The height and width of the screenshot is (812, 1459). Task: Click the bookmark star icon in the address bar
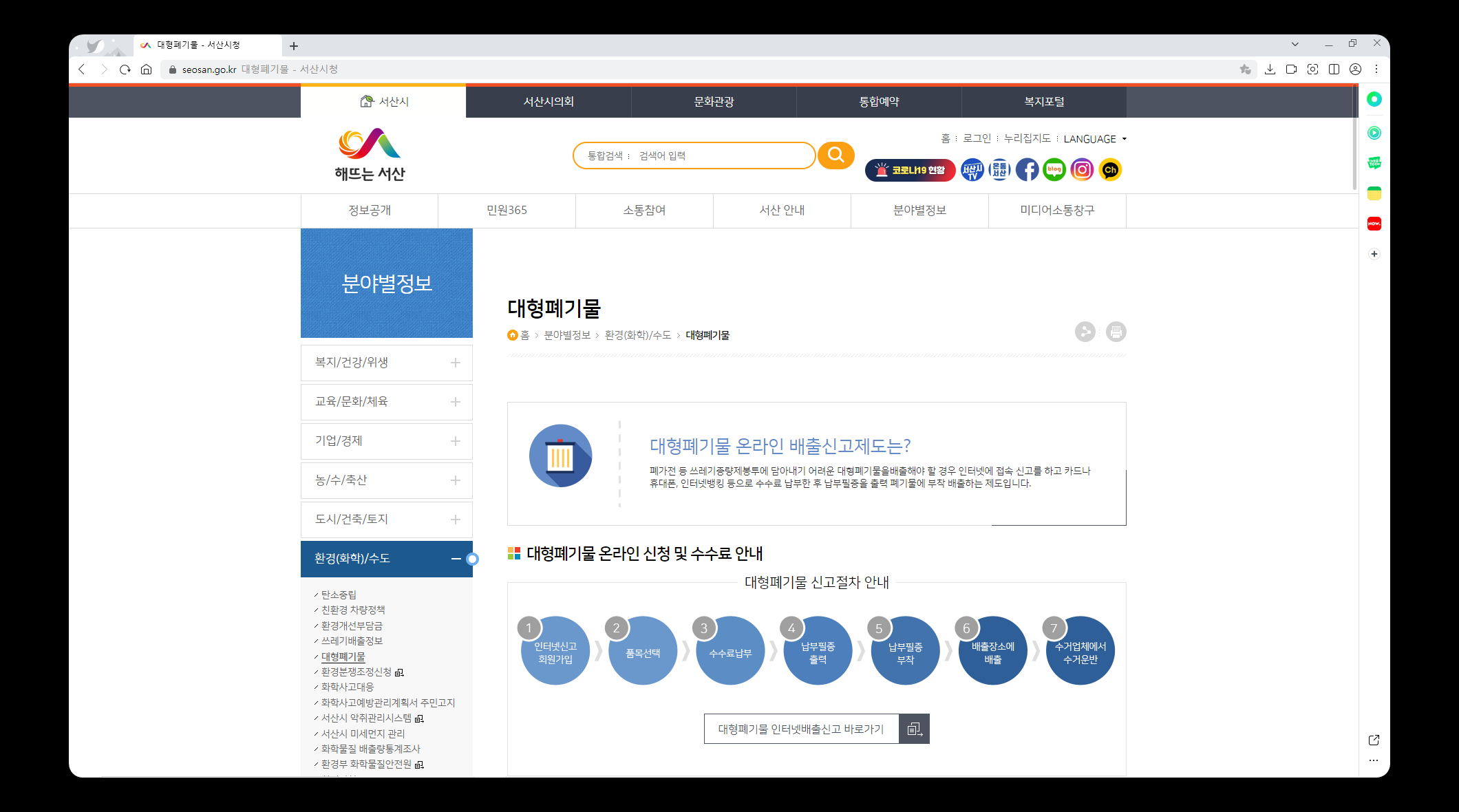[x=1245, y=69]
